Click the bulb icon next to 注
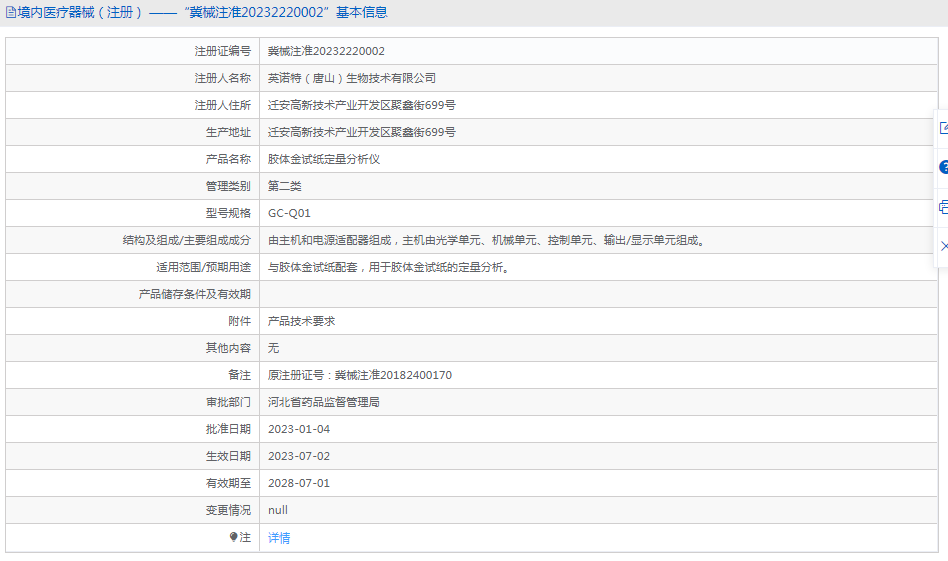Viewport: 948px width, 561px height. (233, 537)
